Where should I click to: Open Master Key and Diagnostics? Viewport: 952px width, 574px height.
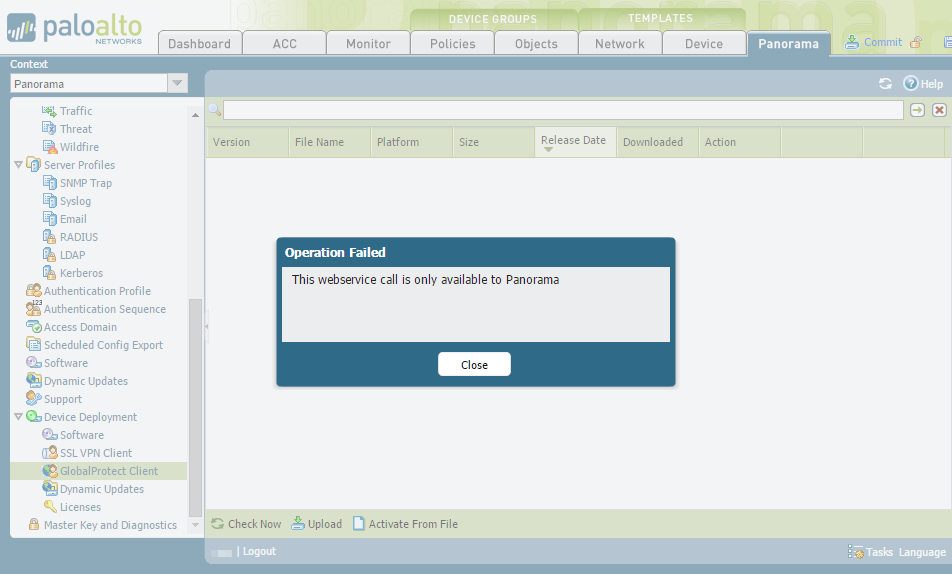point(110,525)
